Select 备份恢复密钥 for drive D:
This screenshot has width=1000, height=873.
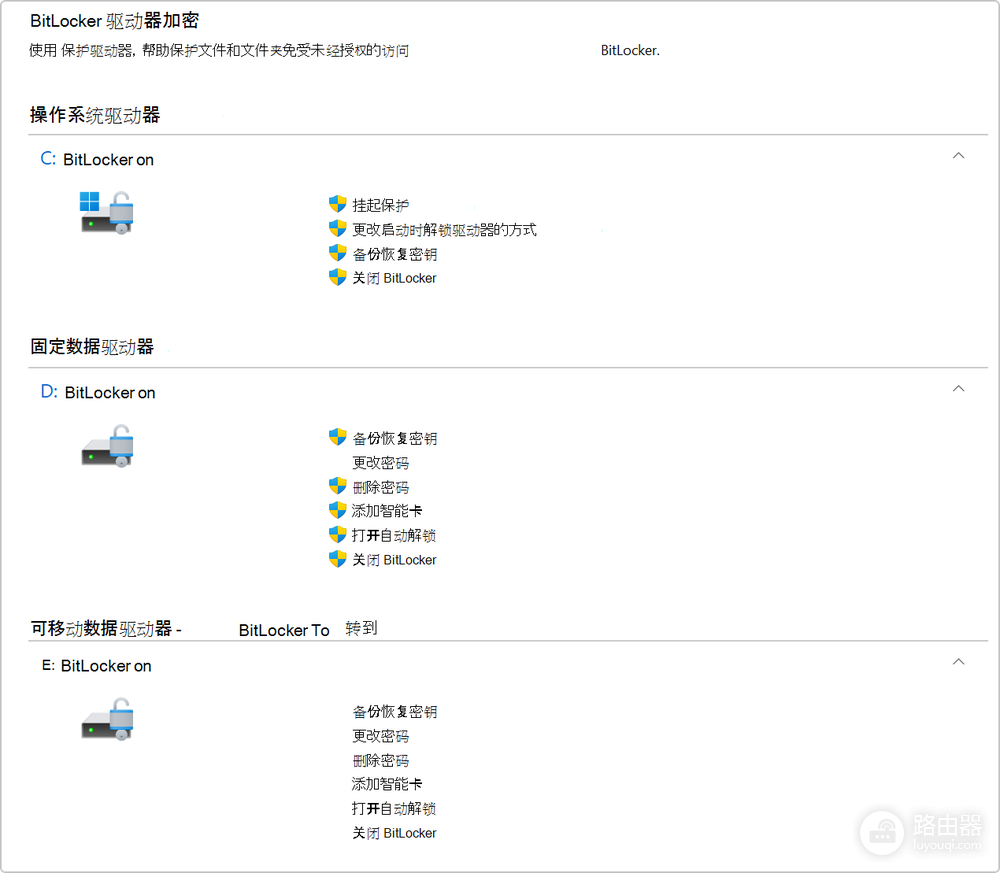(395, 438)
